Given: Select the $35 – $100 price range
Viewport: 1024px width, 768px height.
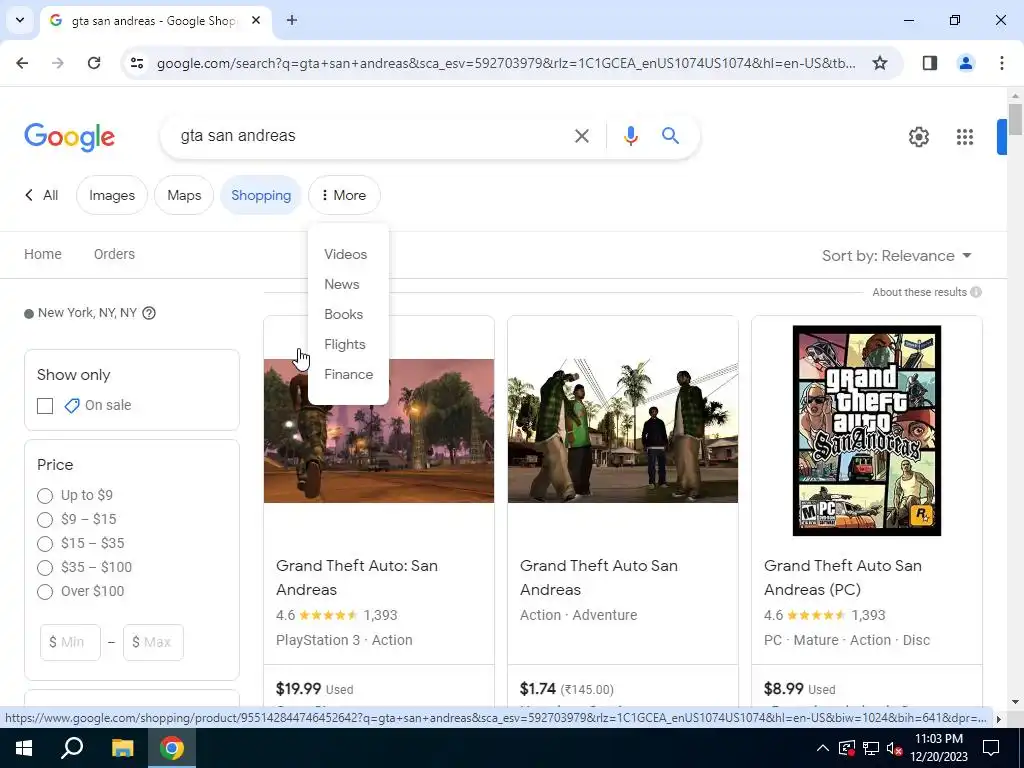Looking at the screenshot, I should pos(45,568).
